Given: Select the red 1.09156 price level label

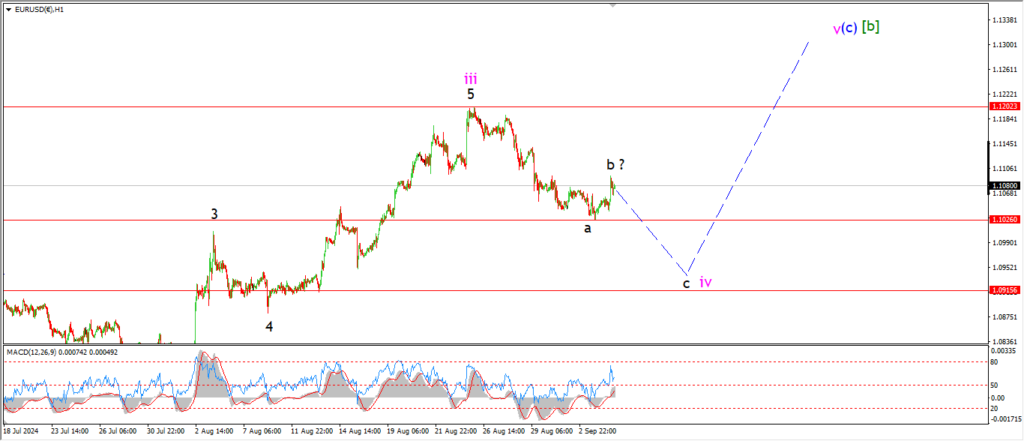Looking at the screenshot, I should tap(1004, 291).
